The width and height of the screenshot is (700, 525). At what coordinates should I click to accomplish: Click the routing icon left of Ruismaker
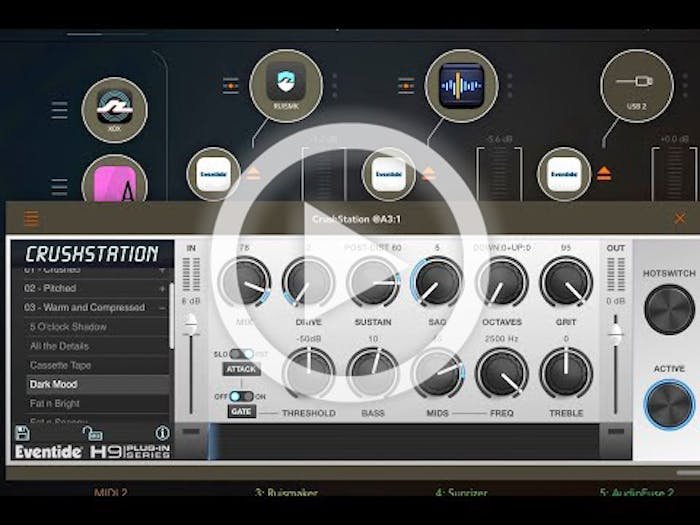[231, 86]
